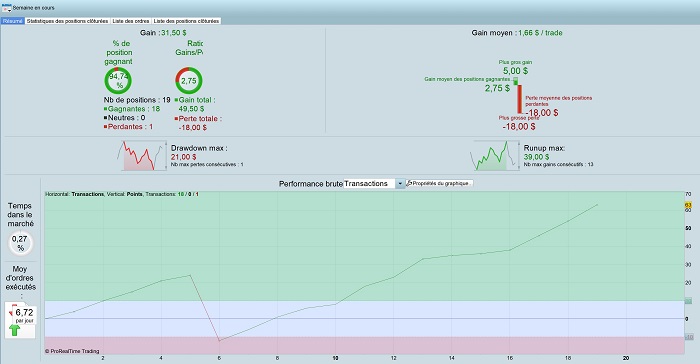This screenshot has height=364, width=700.
Task: Click the 94,74 % winning positions donut
Action: click(118, 81)
